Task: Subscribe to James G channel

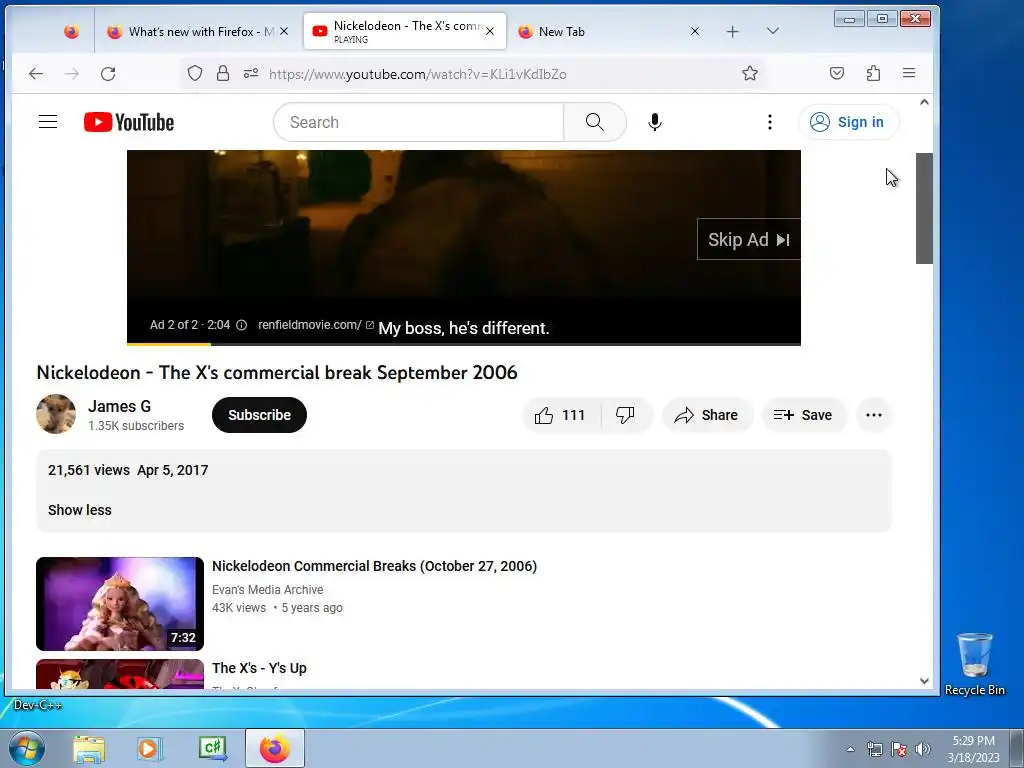Action: tap(259, 415)
